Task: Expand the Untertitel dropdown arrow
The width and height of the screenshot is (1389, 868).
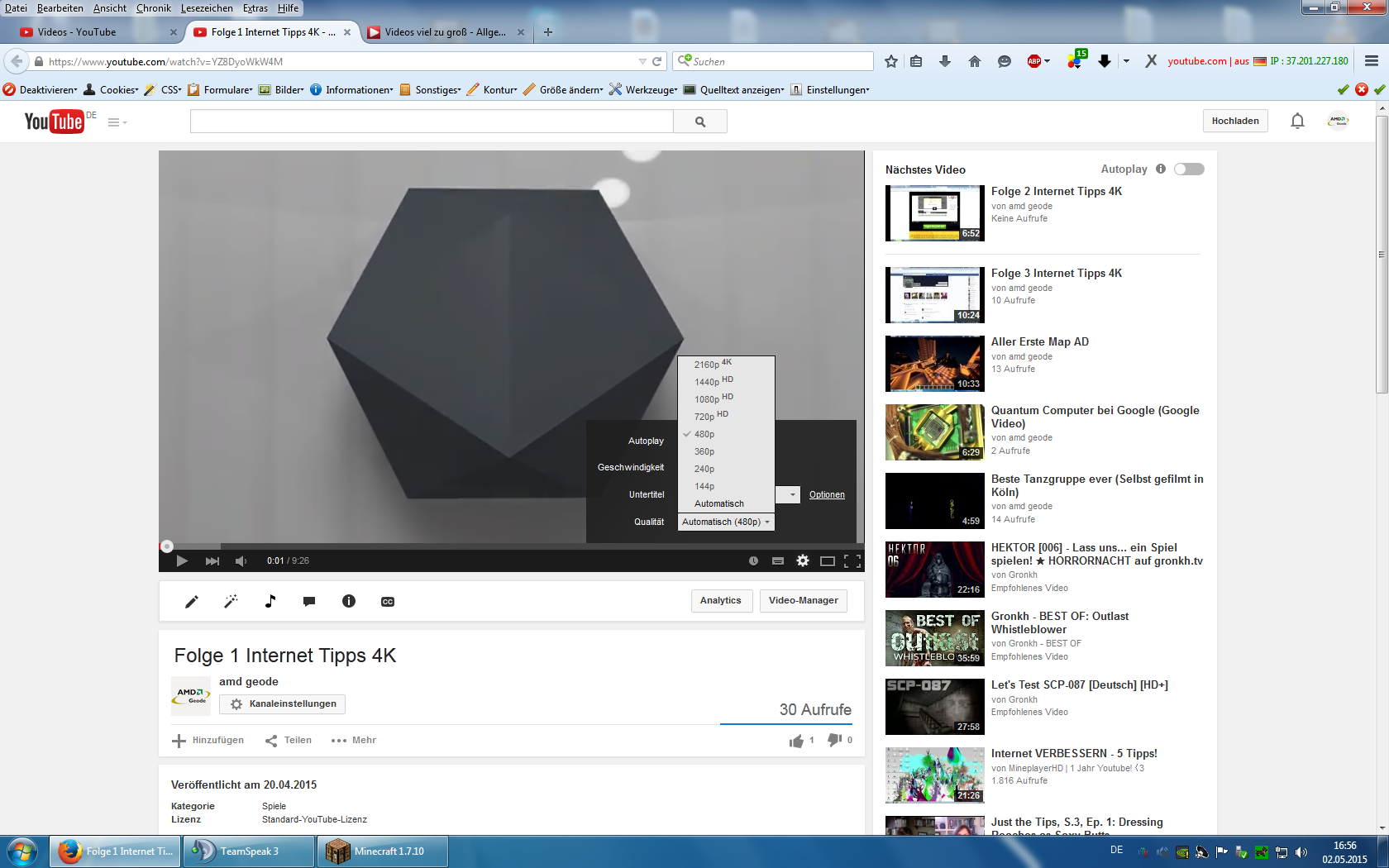Action: (x=791, y=494)
